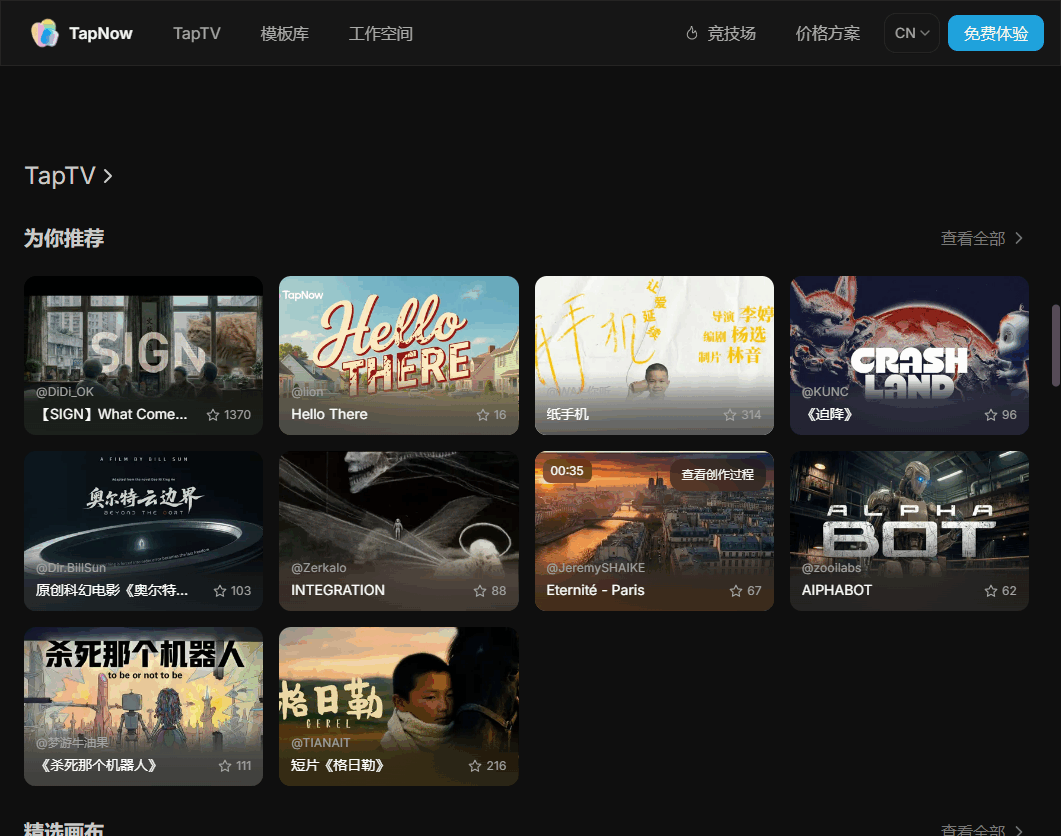Star the 短片《格日勒》 card (216)
The width and height of the screenshot is (1061, 836).
coord(475,766)
